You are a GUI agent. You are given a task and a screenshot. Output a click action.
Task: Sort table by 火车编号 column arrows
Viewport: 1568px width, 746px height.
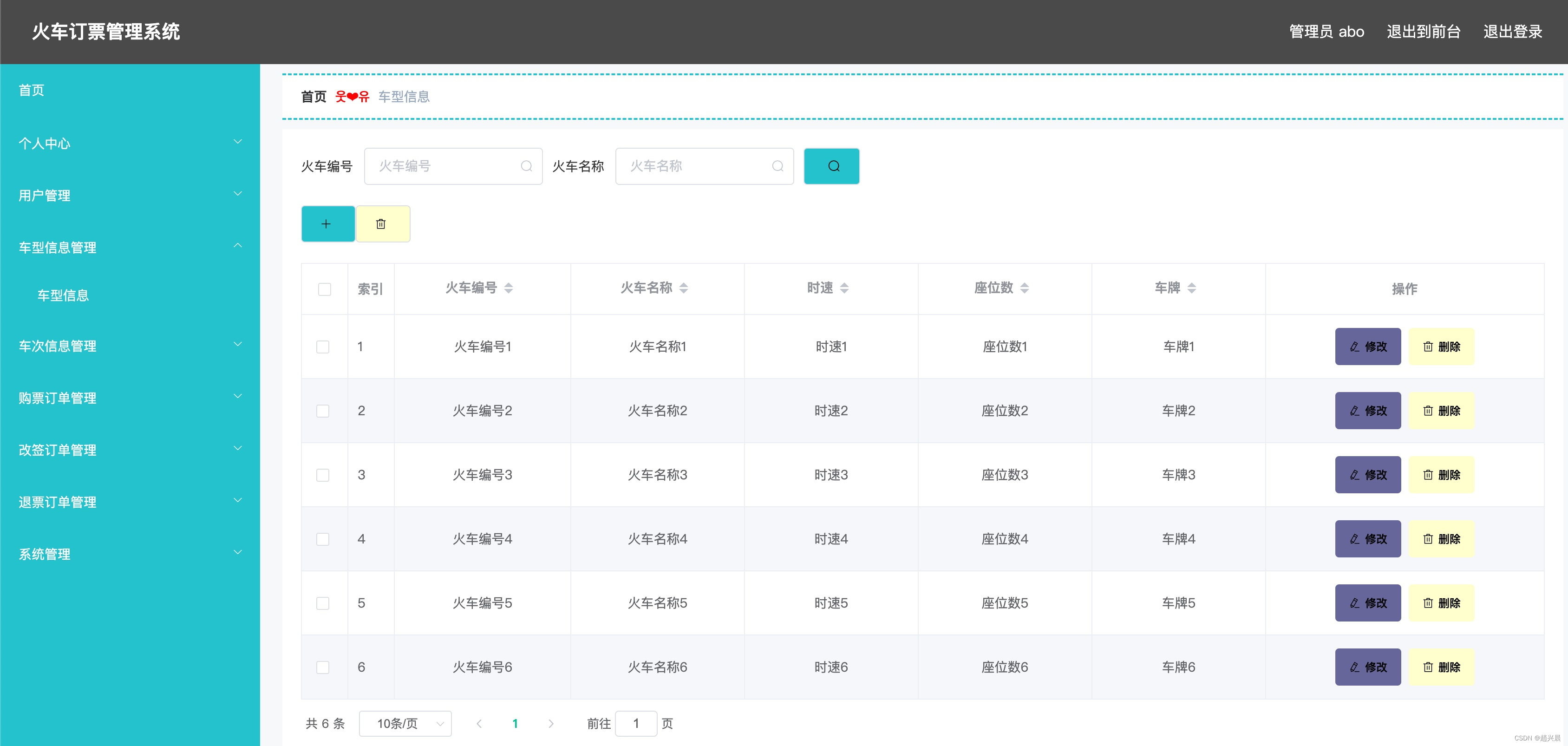click(508, 288)
